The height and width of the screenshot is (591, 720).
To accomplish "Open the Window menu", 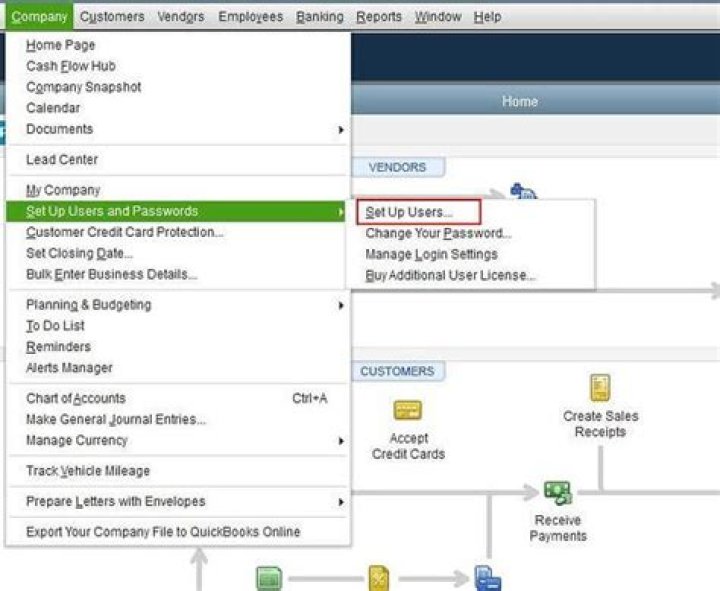I will click(438, 17).
